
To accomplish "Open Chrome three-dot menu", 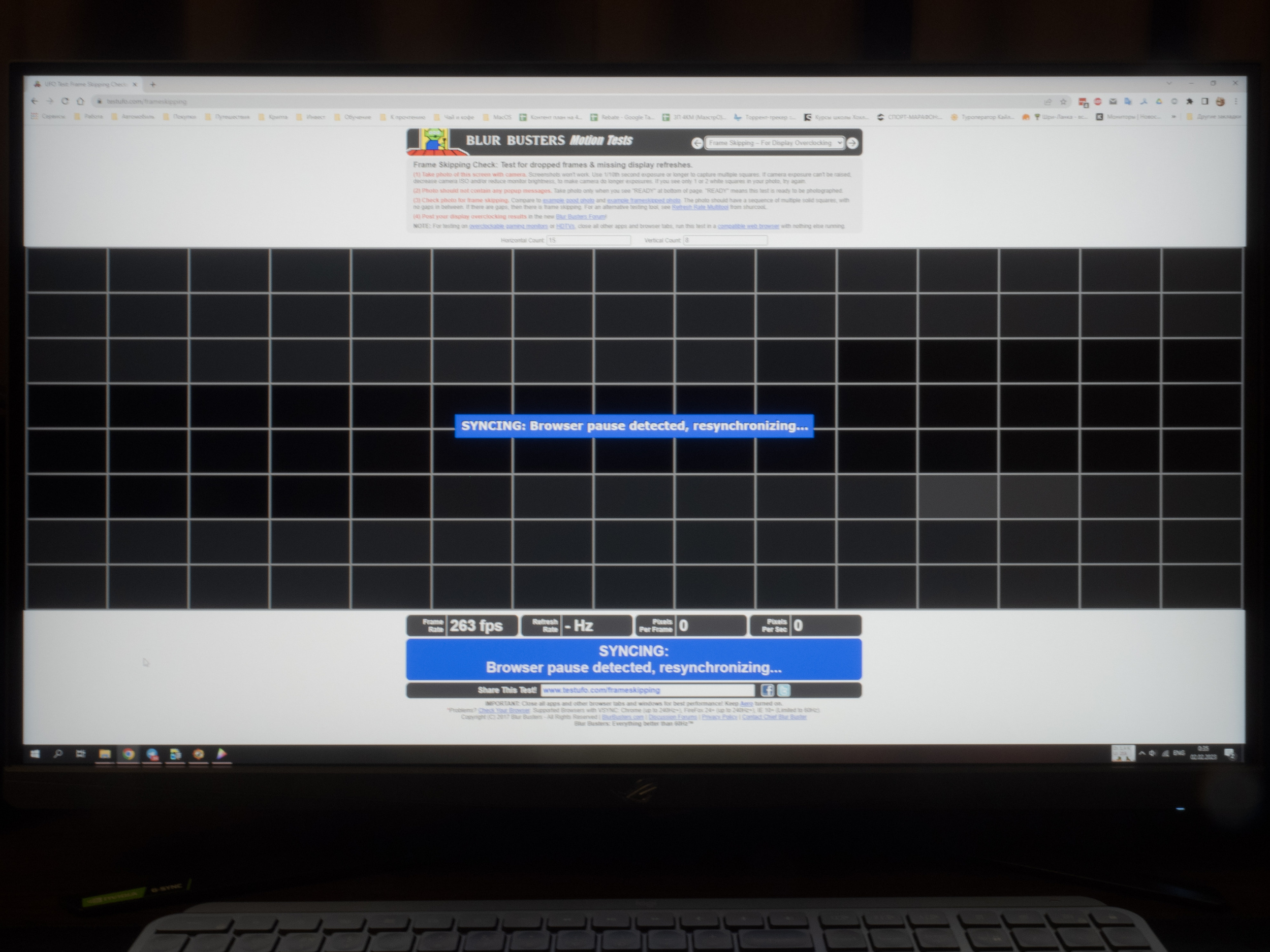I will pos(1235,102).
